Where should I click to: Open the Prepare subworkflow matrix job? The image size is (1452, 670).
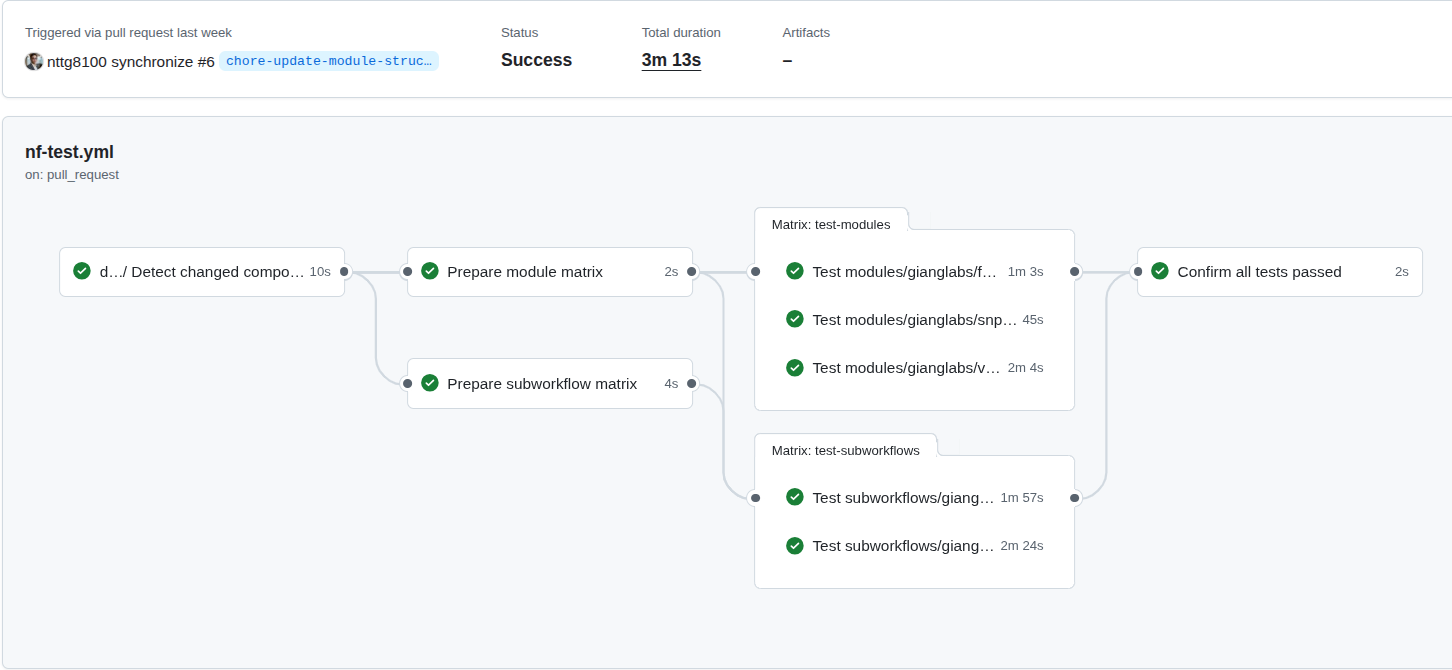(x=550, y=384)
